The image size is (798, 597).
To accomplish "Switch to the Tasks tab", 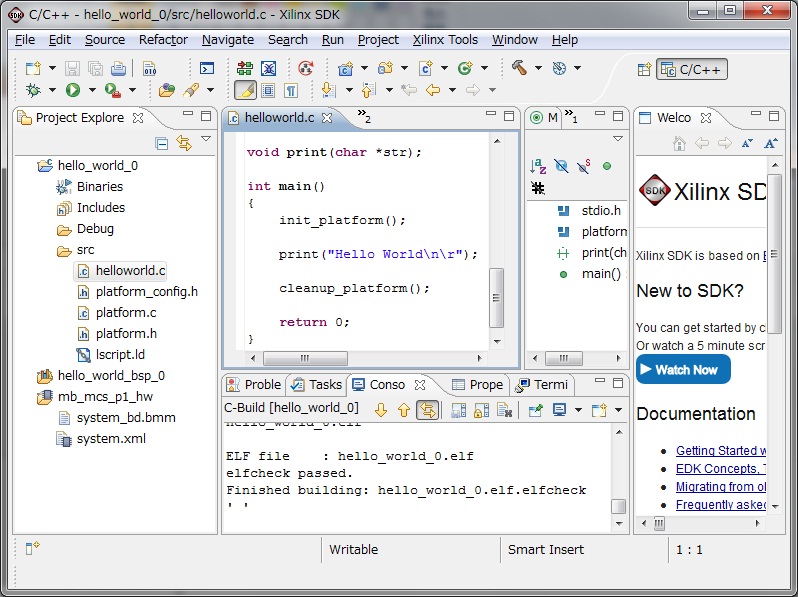I will point(317,384).
